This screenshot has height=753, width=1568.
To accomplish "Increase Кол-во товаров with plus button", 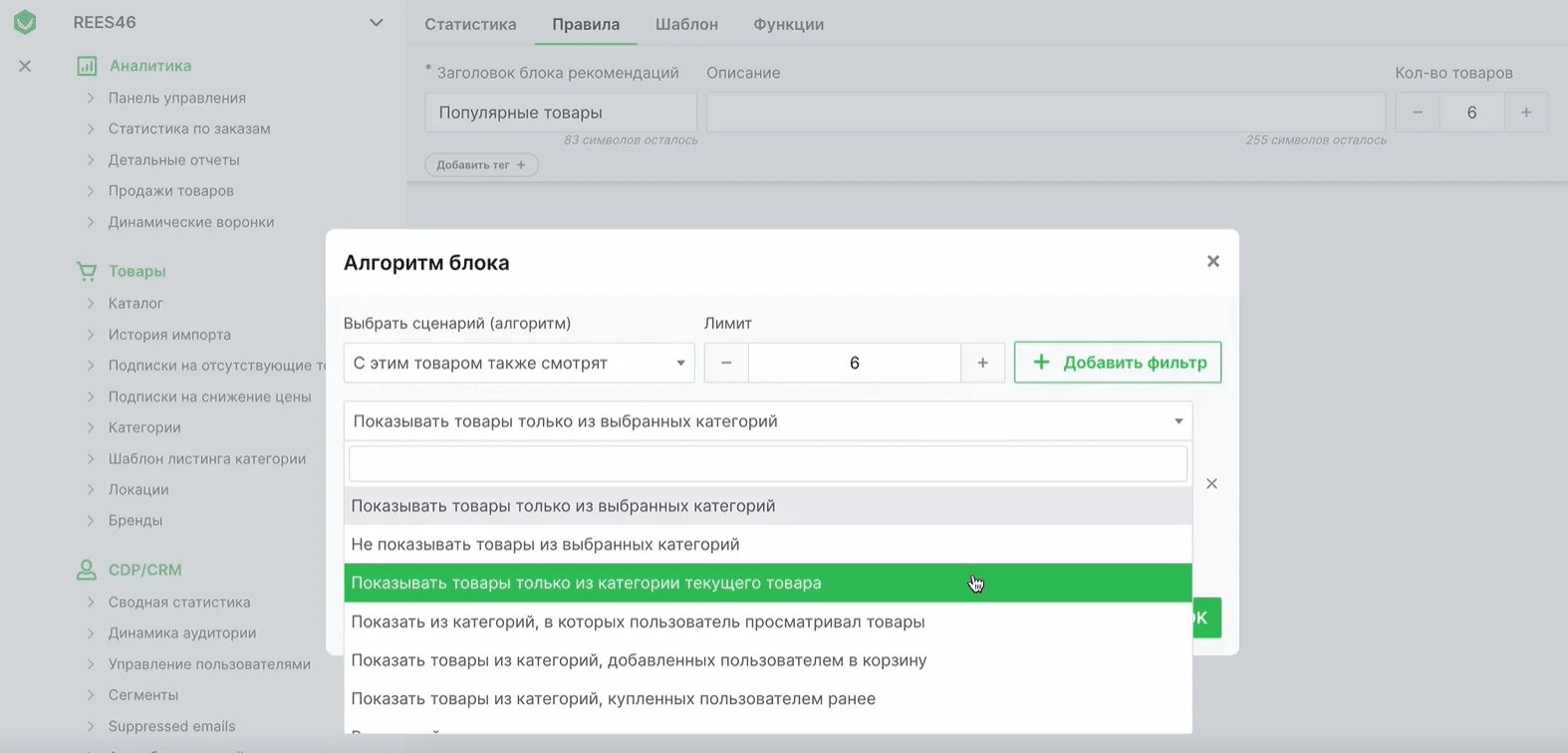I will click(1525, 113).
